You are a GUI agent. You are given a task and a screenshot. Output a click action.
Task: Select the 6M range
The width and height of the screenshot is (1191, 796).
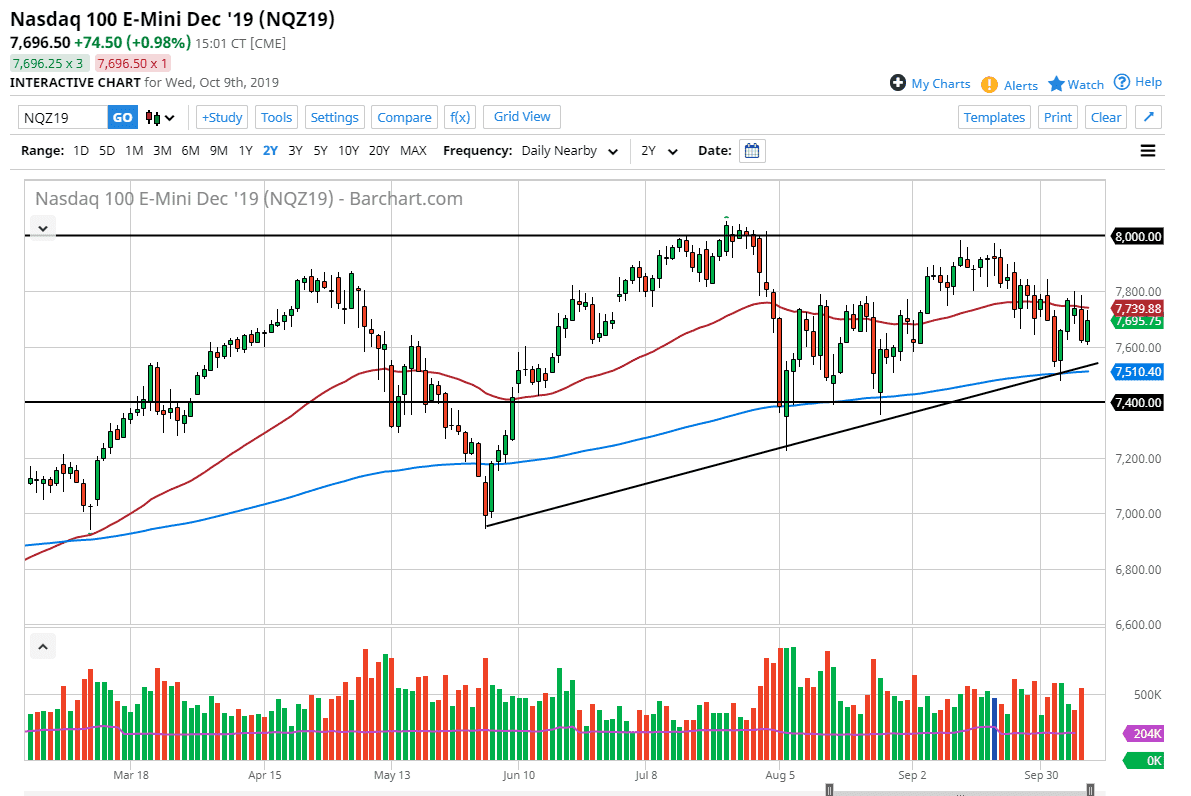point(191,150)
